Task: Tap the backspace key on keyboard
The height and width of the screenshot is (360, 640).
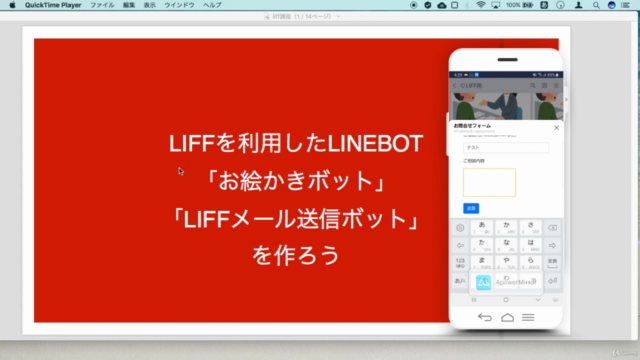Action: click(x=552, y=228)
